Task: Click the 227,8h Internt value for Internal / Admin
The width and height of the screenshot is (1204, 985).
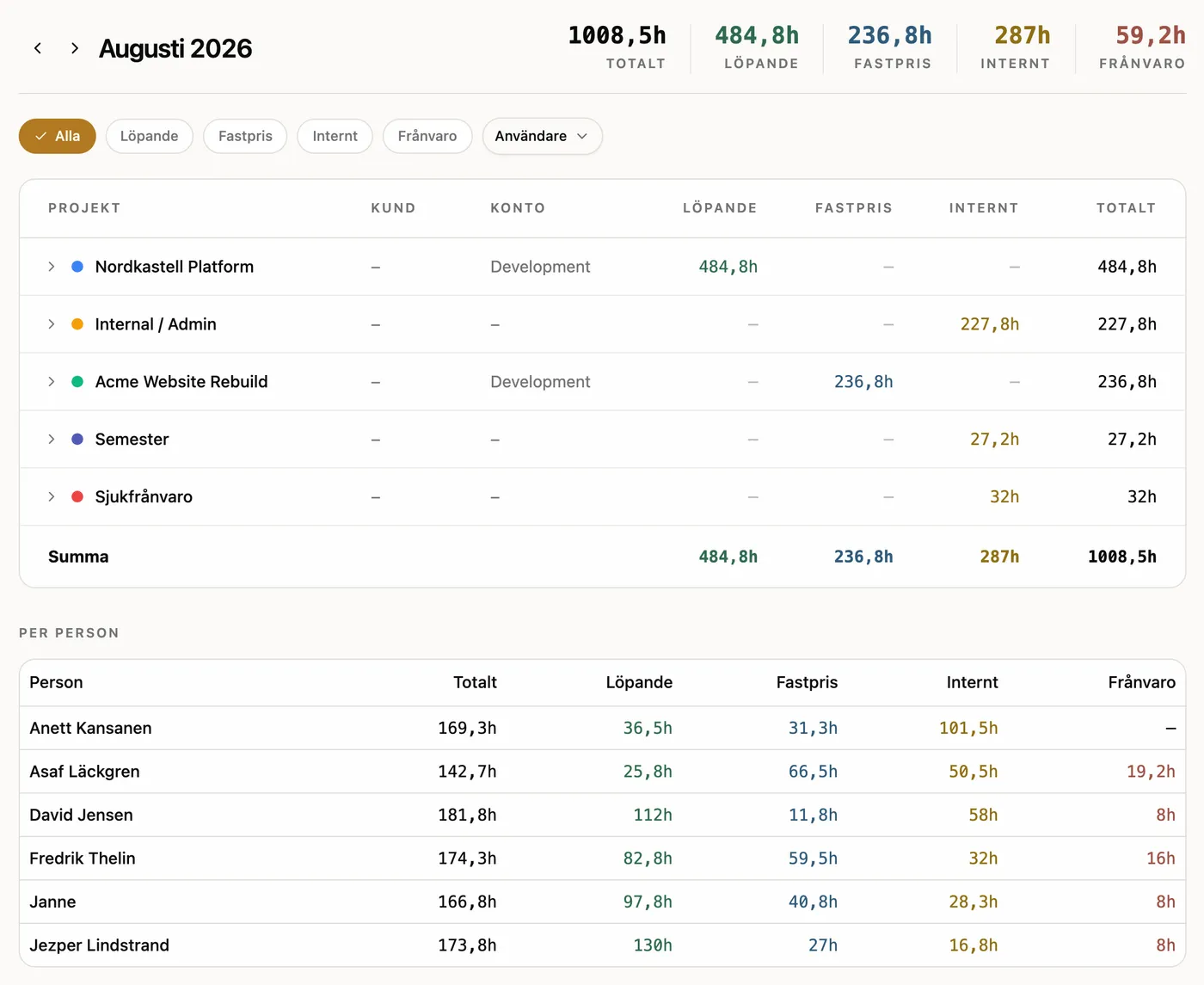Action: pos(990,324)
